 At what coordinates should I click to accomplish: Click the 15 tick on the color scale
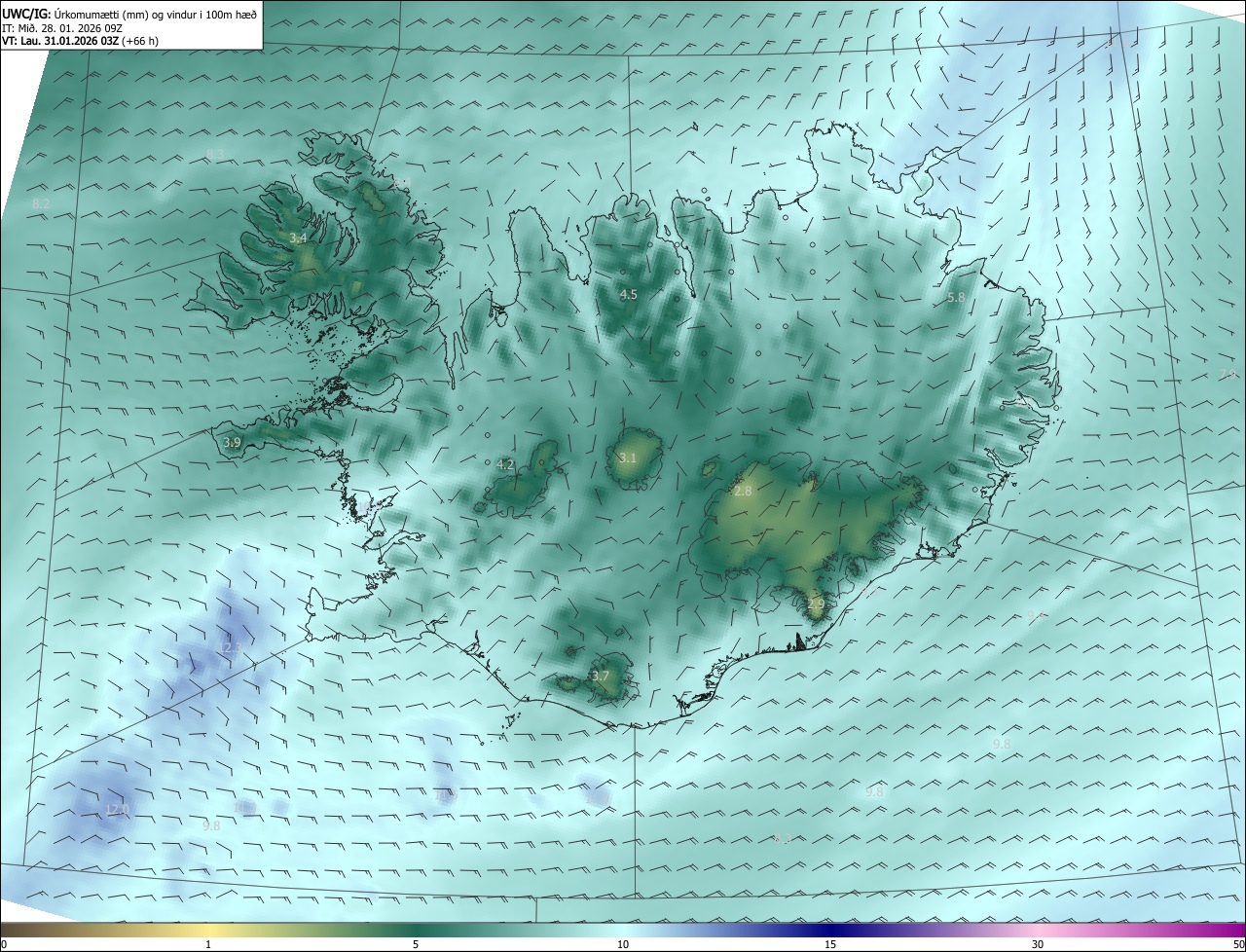(x=830, y=944)
